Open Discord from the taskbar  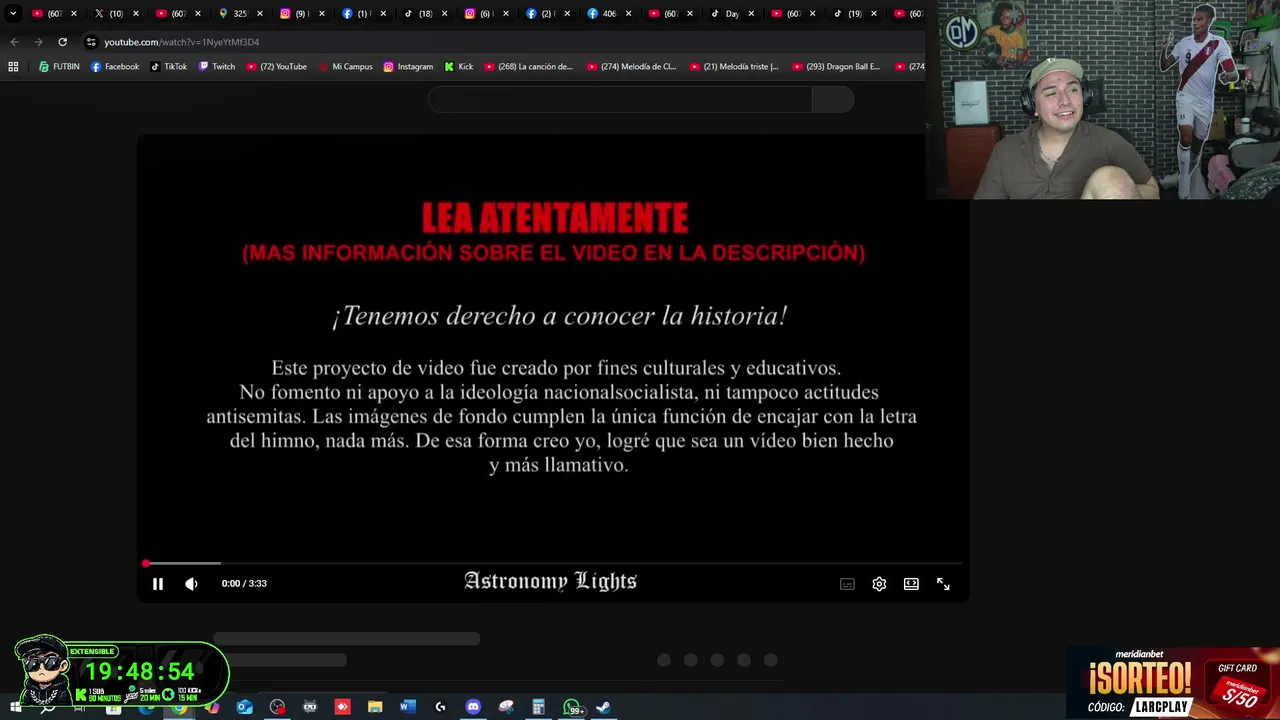(473, 707)
